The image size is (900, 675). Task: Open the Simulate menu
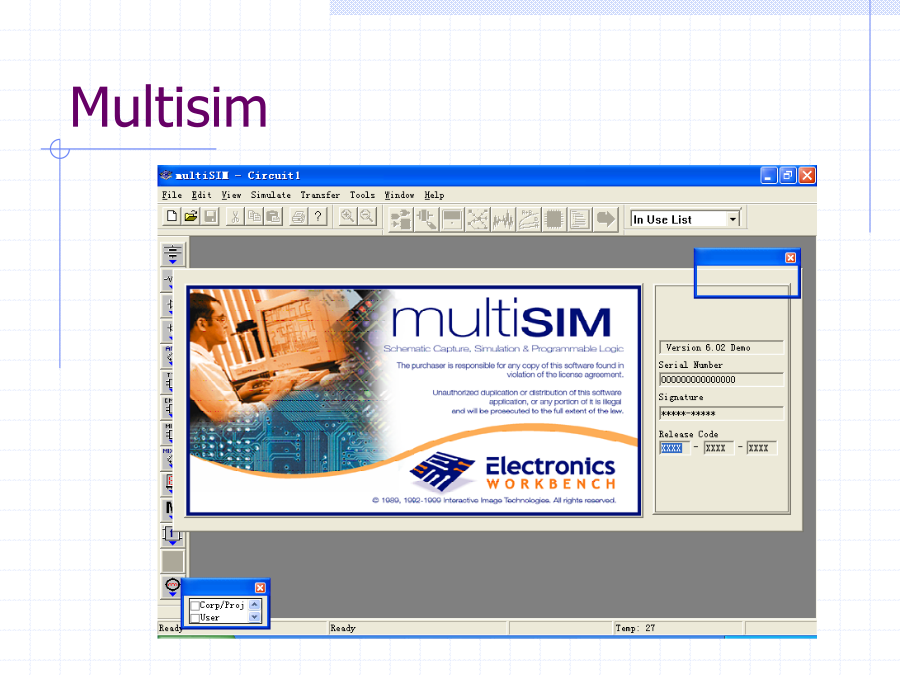click(x=270, y=195)
